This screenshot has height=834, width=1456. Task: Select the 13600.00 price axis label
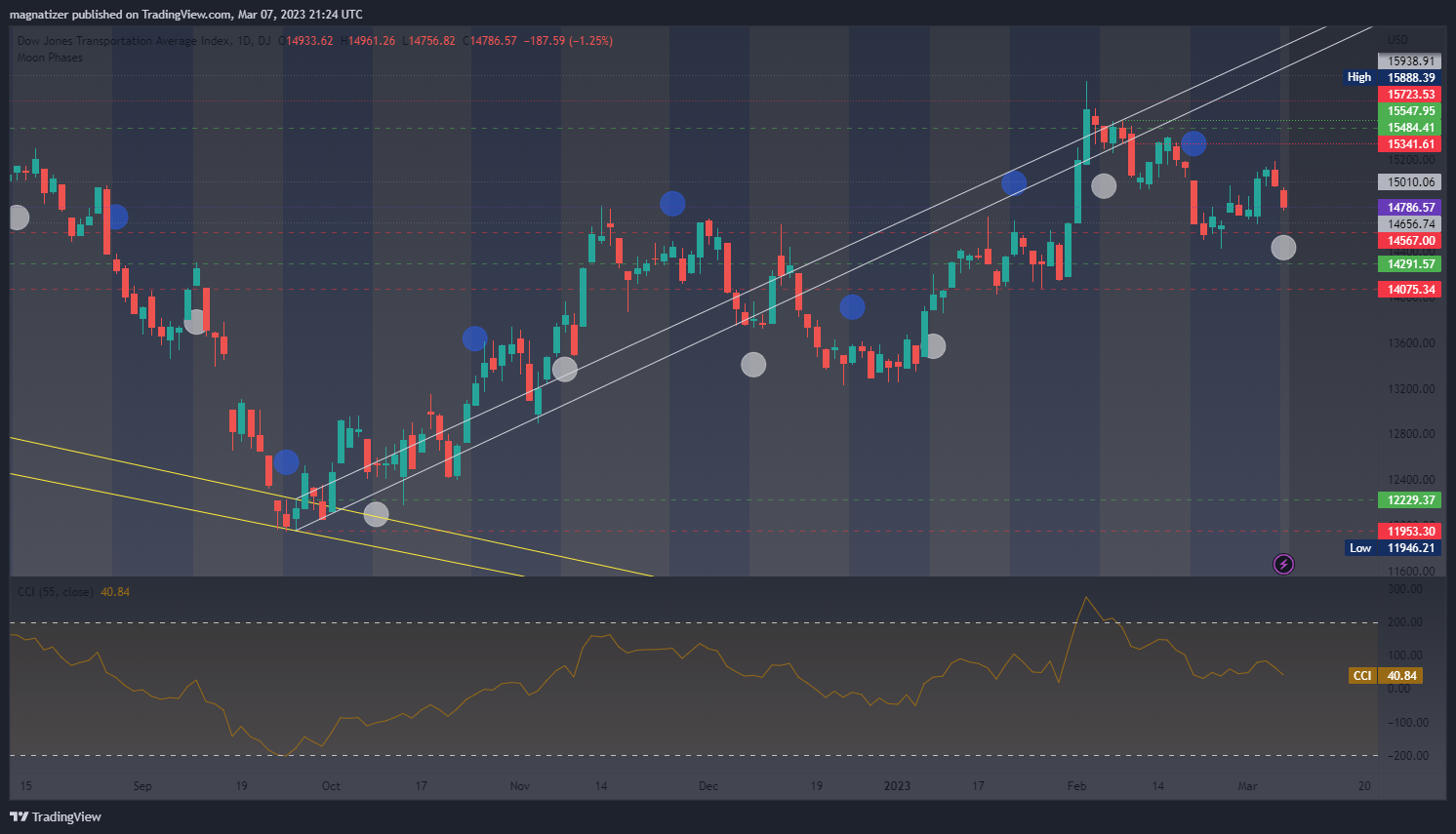[1412, 343]
